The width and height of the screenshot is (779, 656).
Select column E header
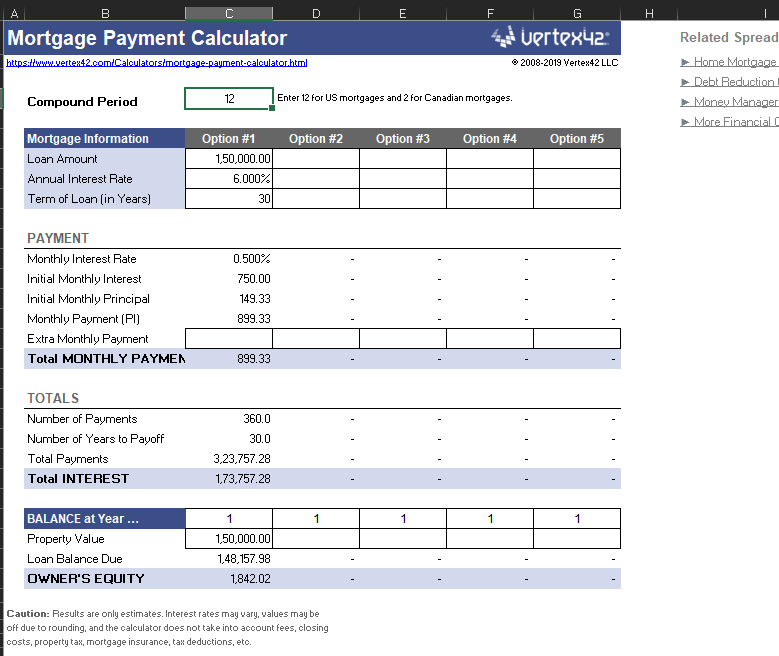(x=403, y=13)
